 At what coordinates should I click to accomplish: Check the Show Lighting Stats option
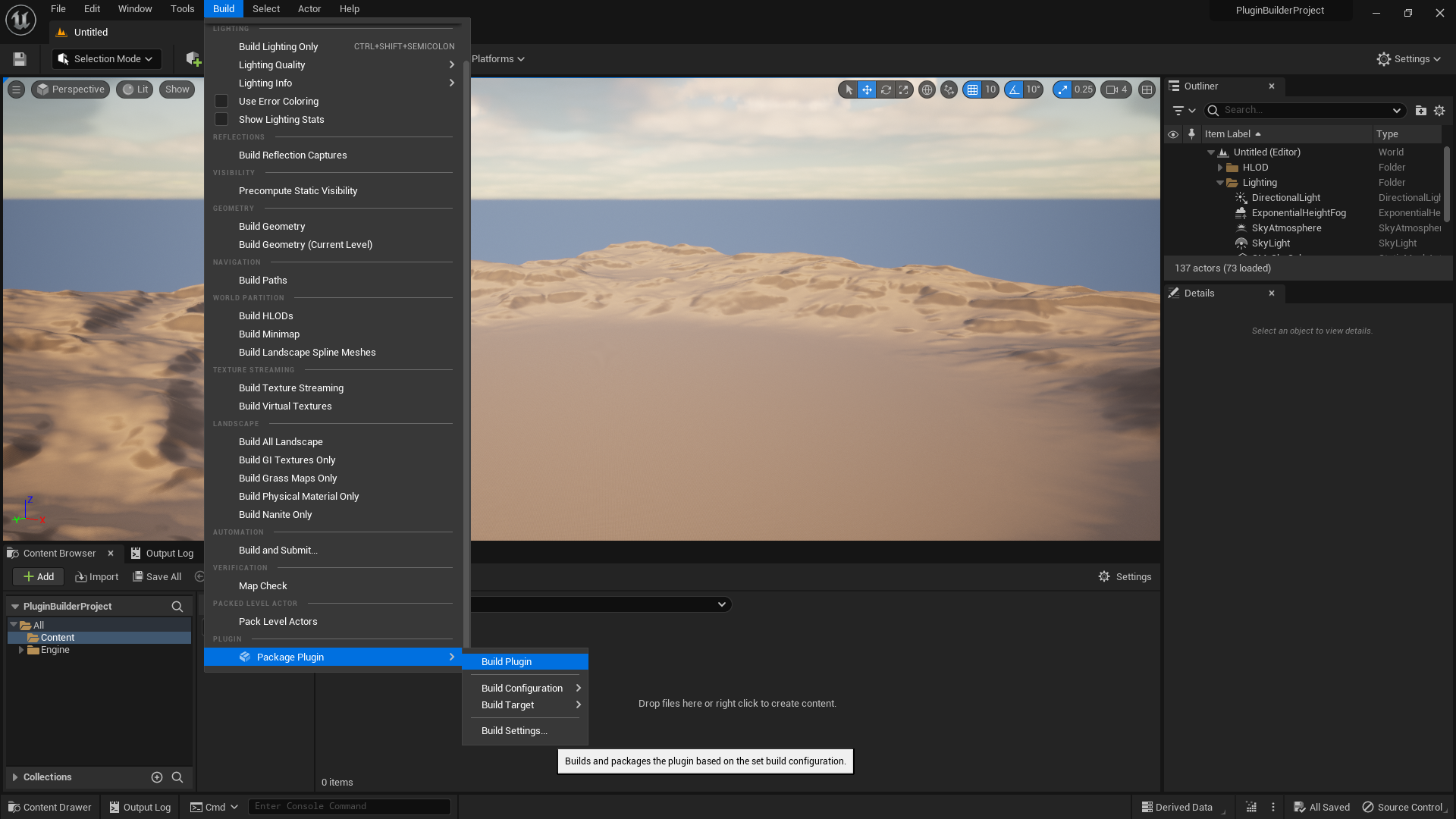pos(221,119)
